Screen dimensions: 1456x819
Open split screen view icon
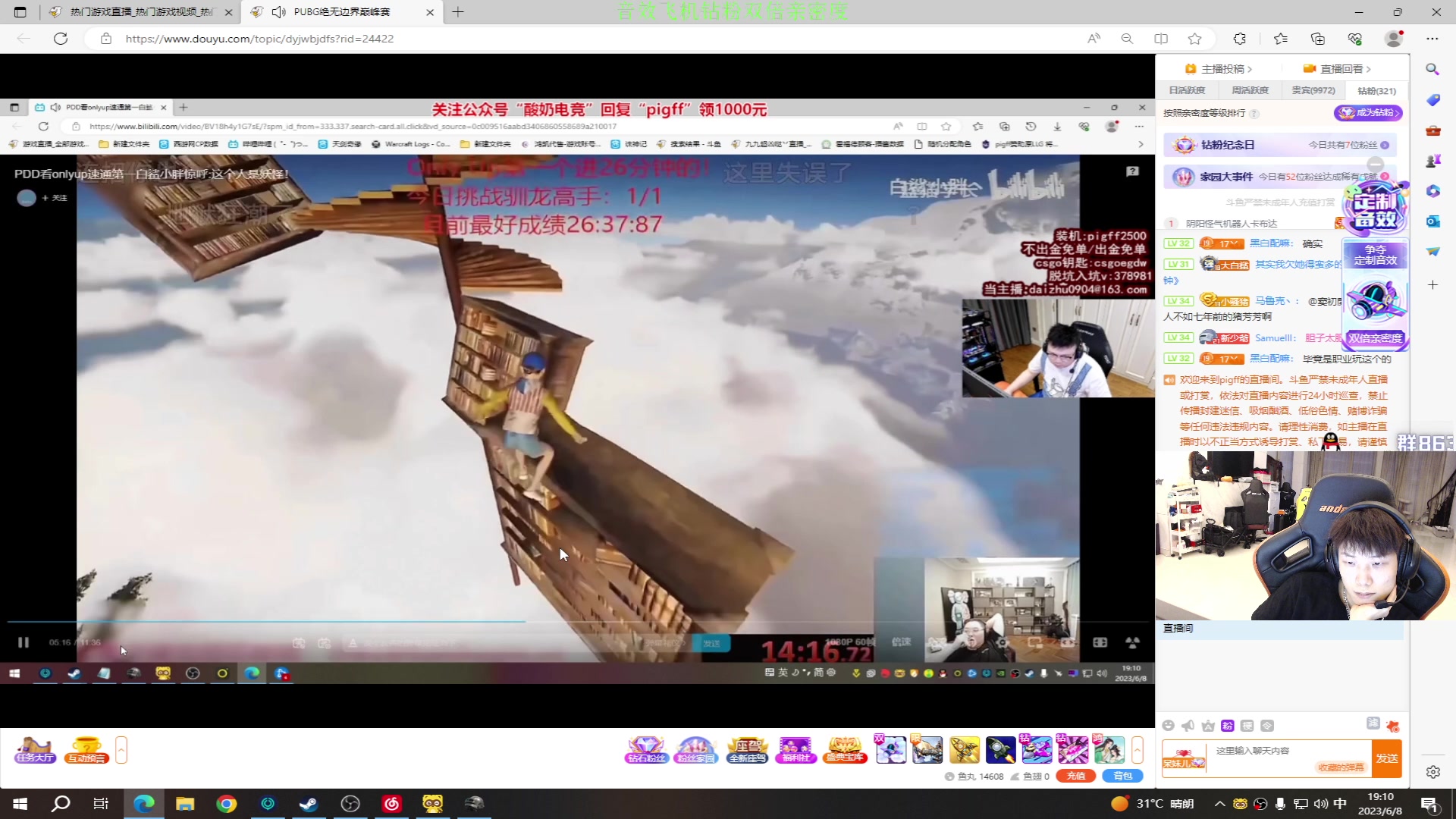tap(1161, 39)
